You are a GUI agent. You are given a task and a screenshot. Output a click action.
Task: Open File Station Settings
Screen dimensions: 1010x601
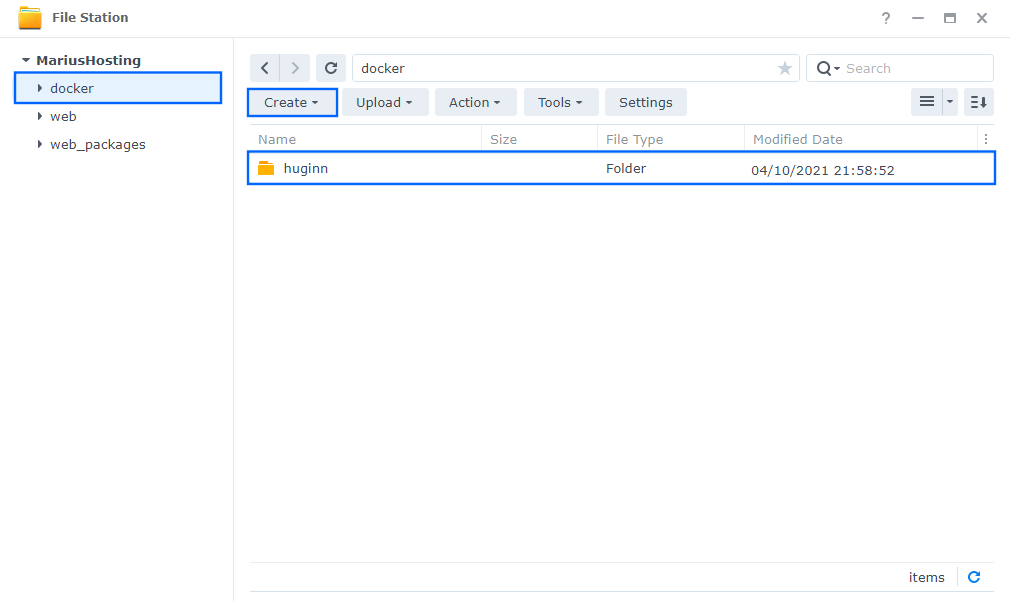(x=645, y=102)
